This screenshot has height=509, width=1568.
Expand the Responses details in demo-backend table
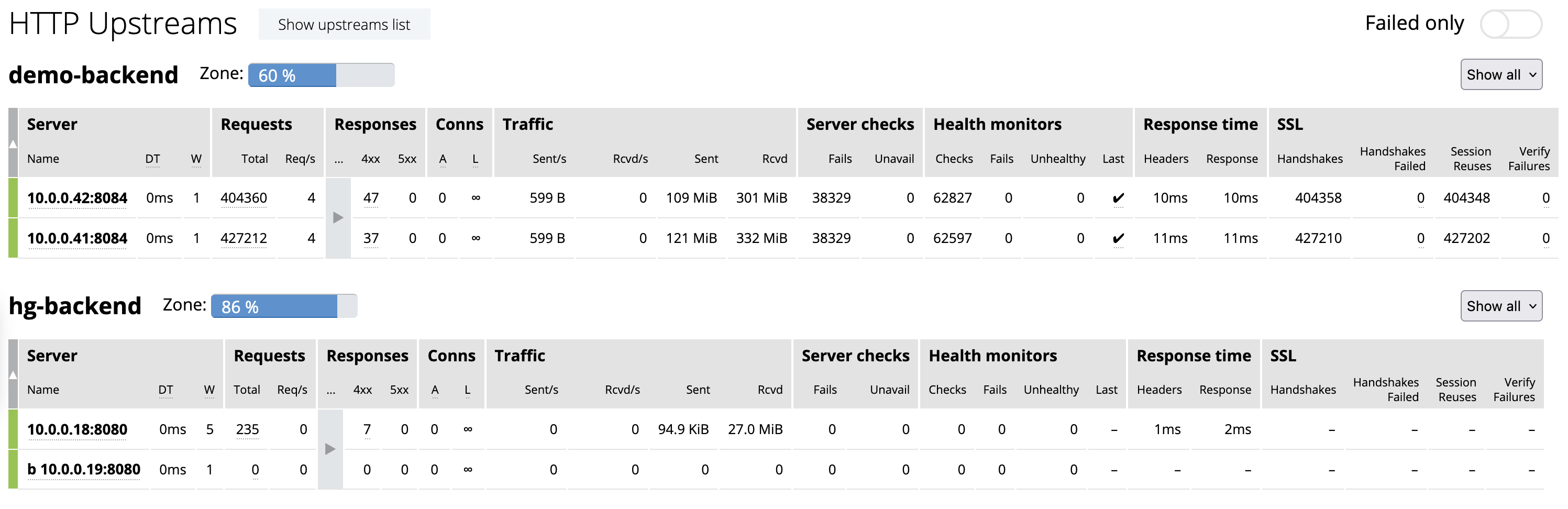338,217
